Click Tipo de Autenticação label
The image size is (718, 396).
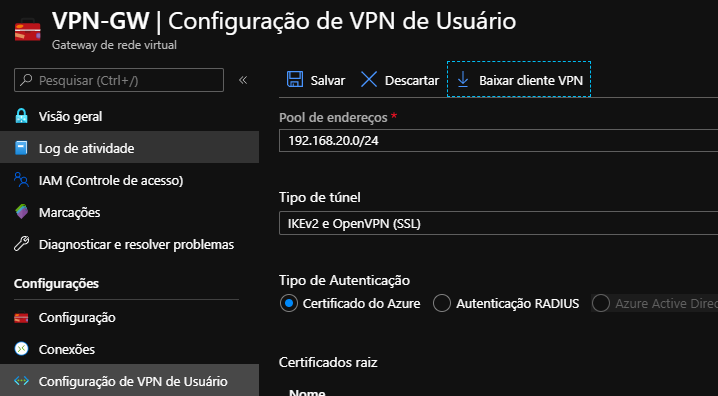344,280
